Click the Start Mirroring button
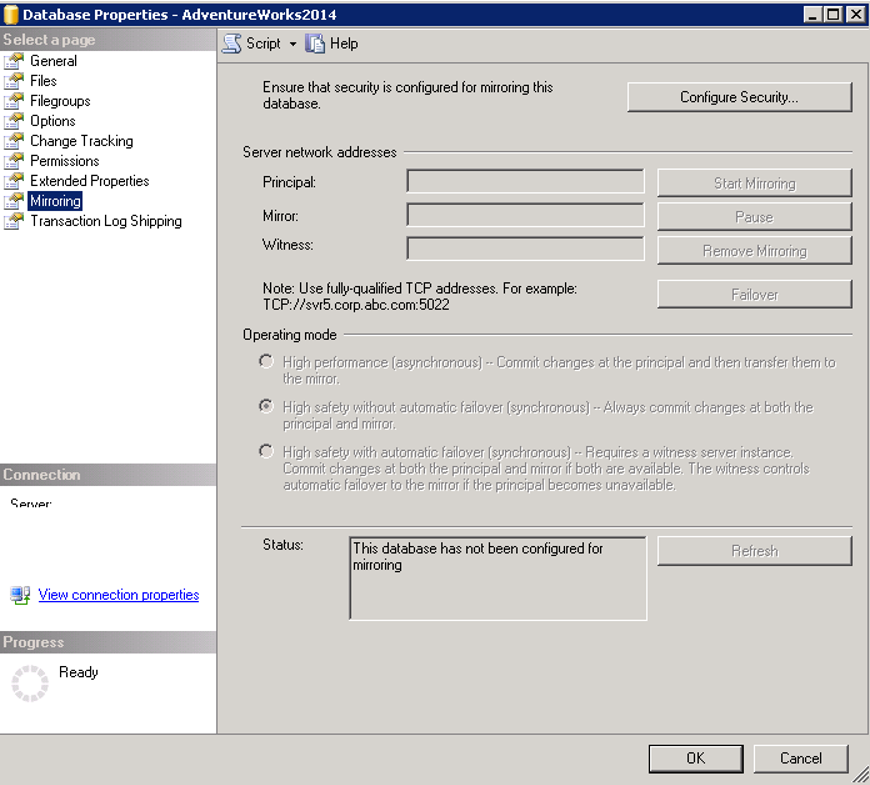This screenshot has width=870, height=785. (755, 183)
